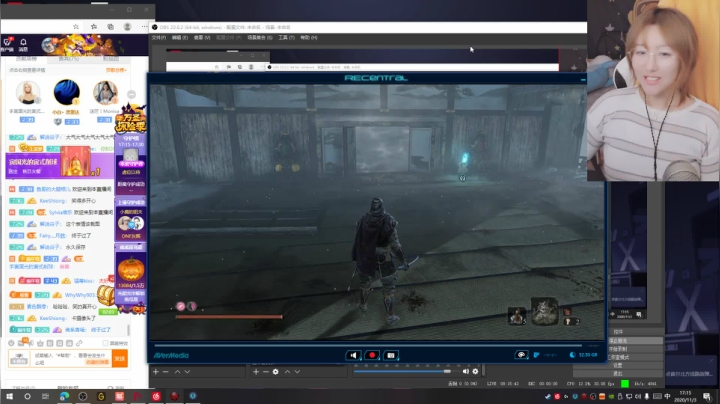
Task: Move scene down in OBS scenes list
Action: coord(187,371)
